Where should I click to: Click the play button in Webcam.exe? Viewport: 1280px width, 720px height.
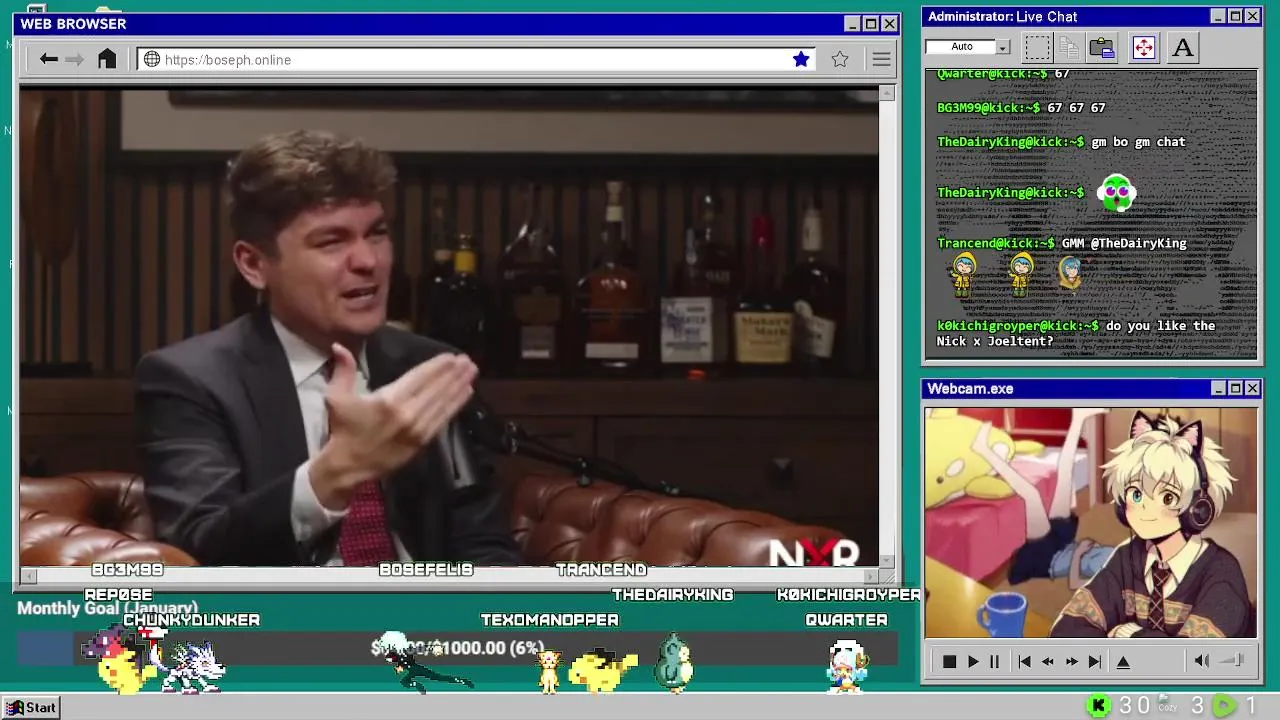point(973,662)
